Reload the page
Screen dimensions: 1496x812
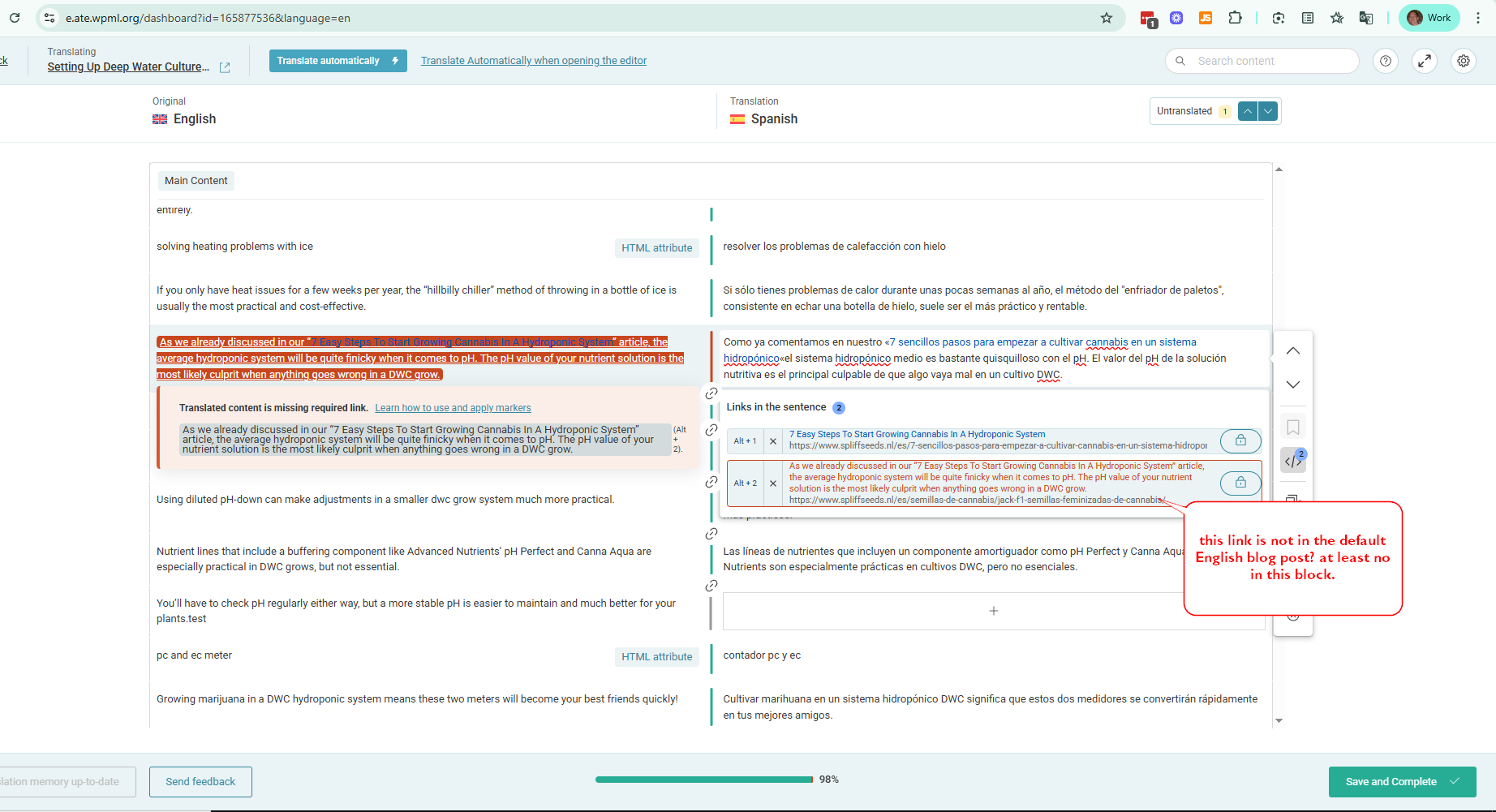click(x=15, y=18)
